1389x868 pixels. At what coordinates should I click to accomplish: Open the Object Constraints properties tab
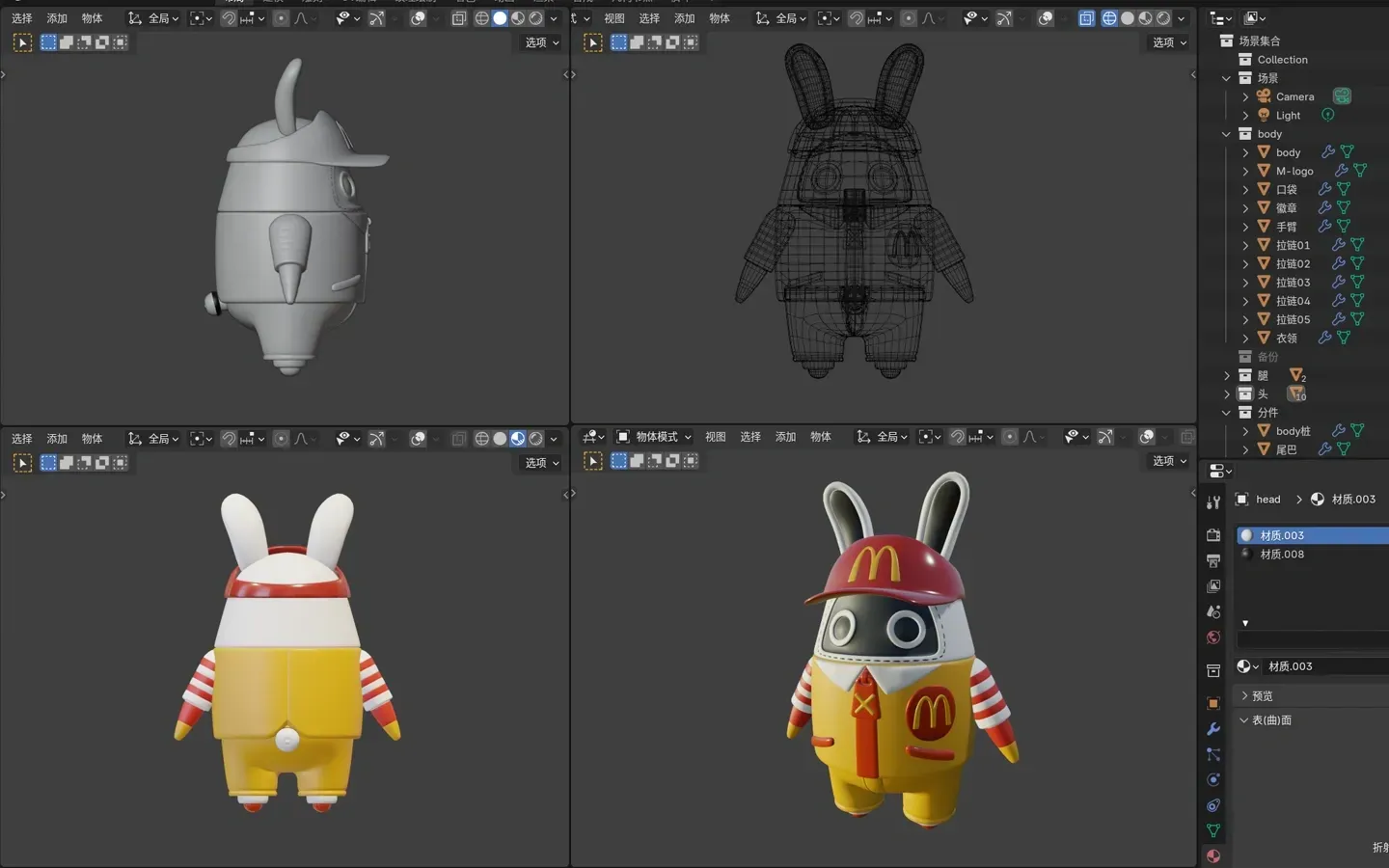pos(1213,805)
